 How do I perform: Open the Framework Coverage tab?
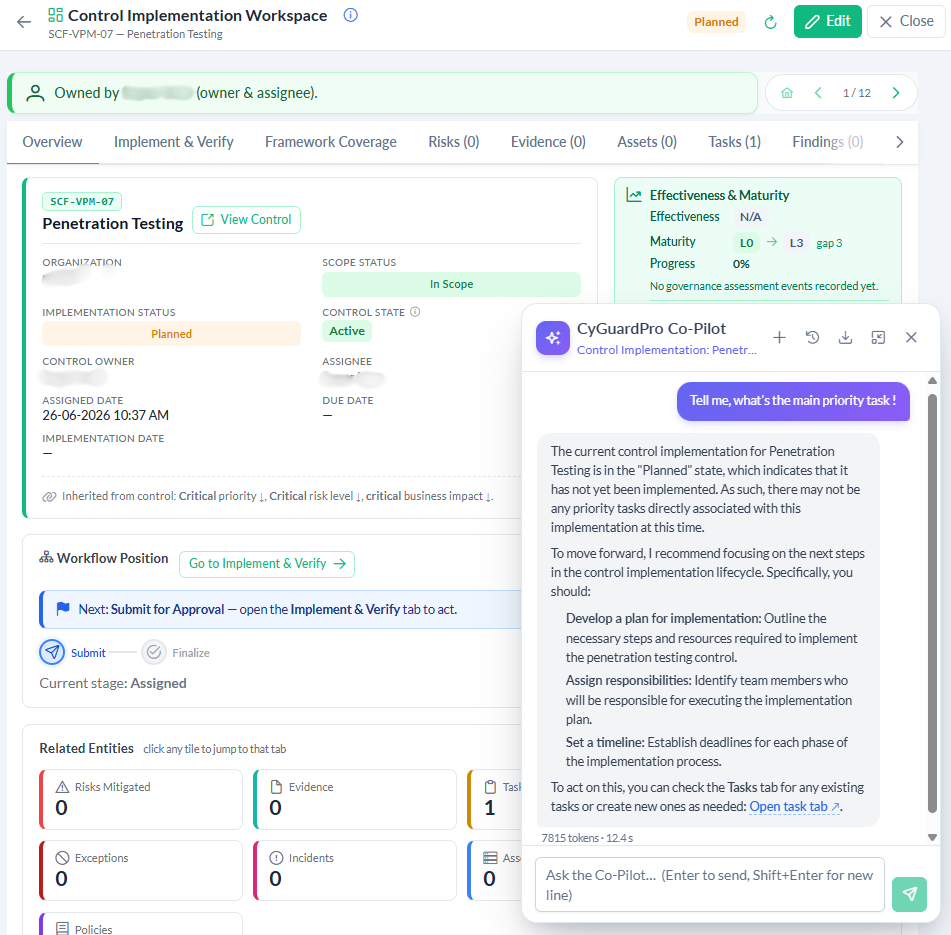pyautogui.click(x=331, y=142)
